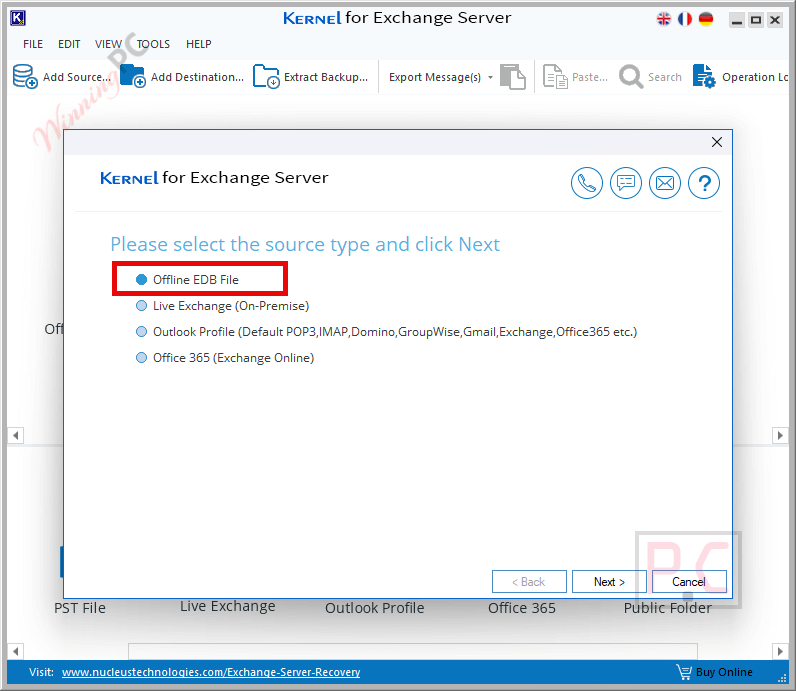Open the EDIT menu
796x691 pixels.
[69, 44]
